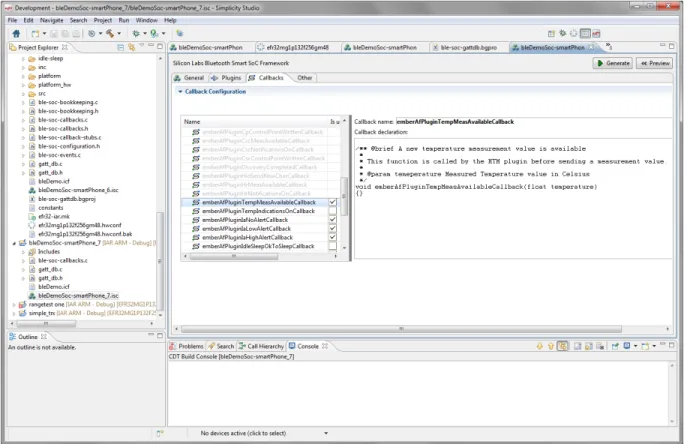Switch to the Plugins tab

226,78
